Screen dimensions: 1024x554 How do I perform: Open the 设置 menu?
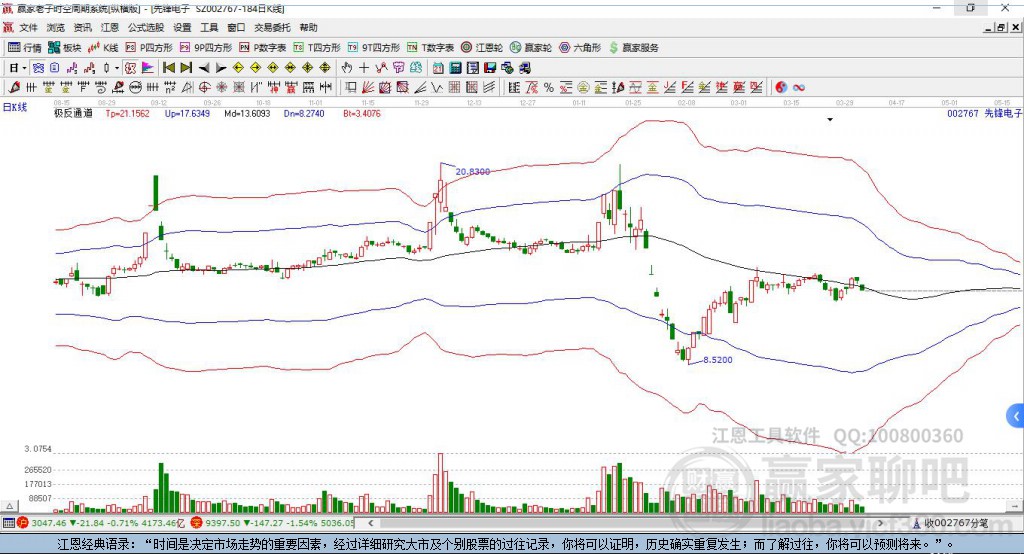coord(182,27)
